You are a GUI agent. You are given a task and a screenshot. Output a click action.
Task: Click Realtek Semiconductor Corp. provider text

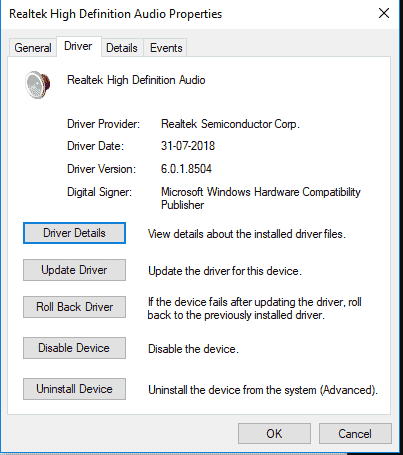230,124
